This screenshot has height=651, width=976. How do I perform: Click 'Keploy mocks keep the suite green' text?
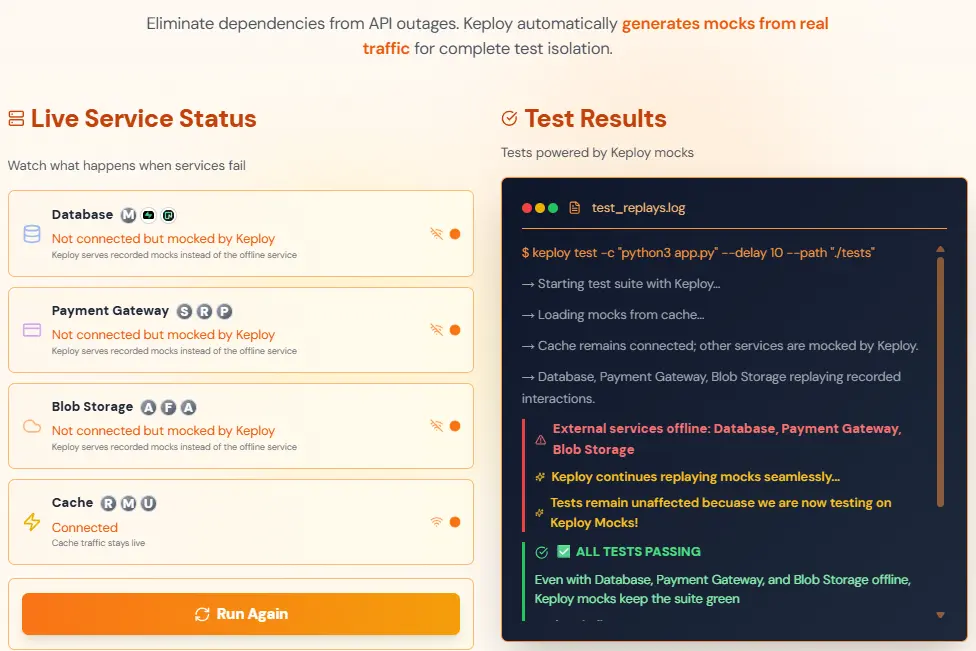click(637, 599)
